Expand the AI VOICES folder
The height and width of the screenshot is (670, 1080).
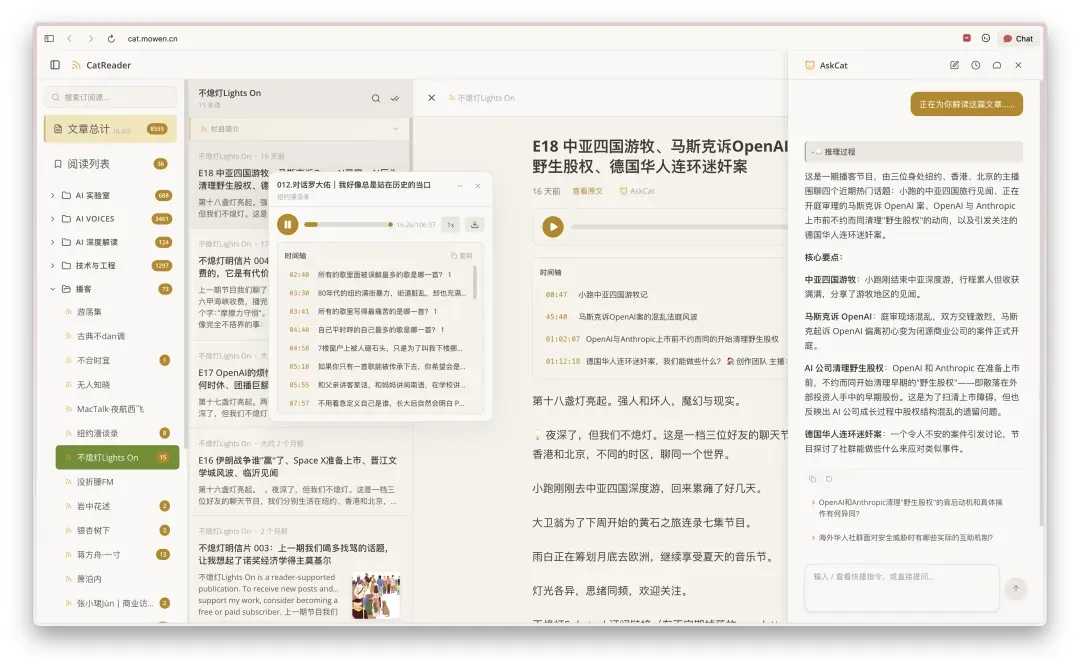click(110, 219)
